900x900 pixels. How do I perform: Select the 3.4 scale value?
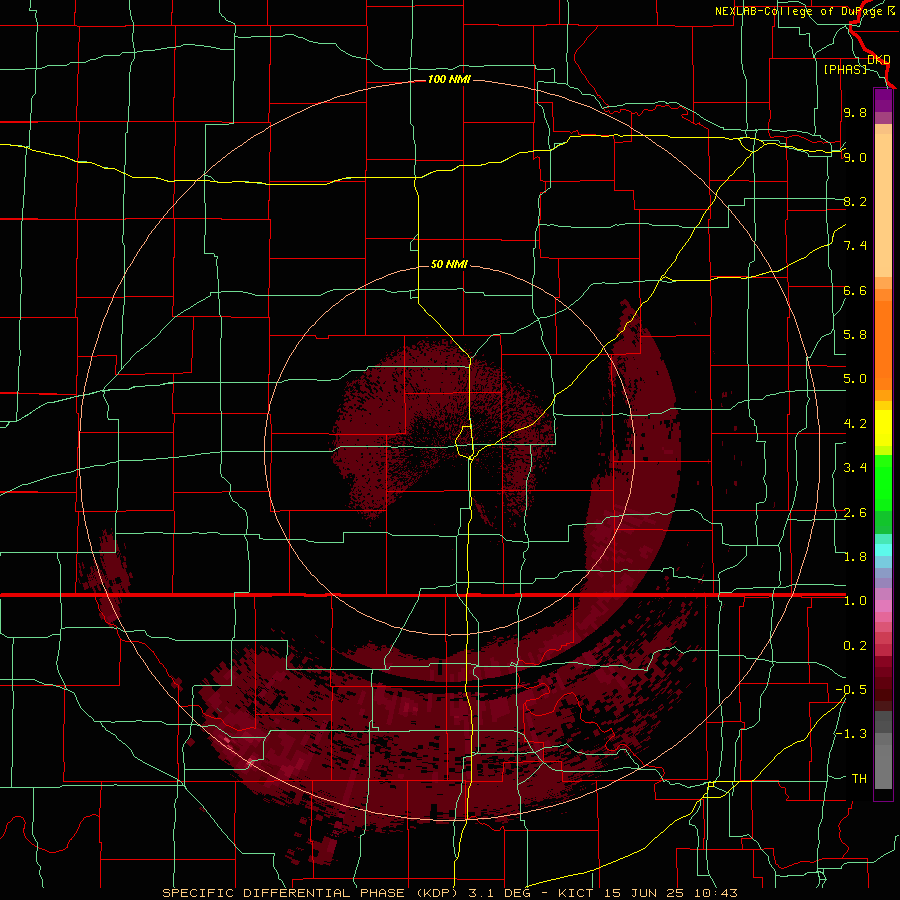point(855,468)
